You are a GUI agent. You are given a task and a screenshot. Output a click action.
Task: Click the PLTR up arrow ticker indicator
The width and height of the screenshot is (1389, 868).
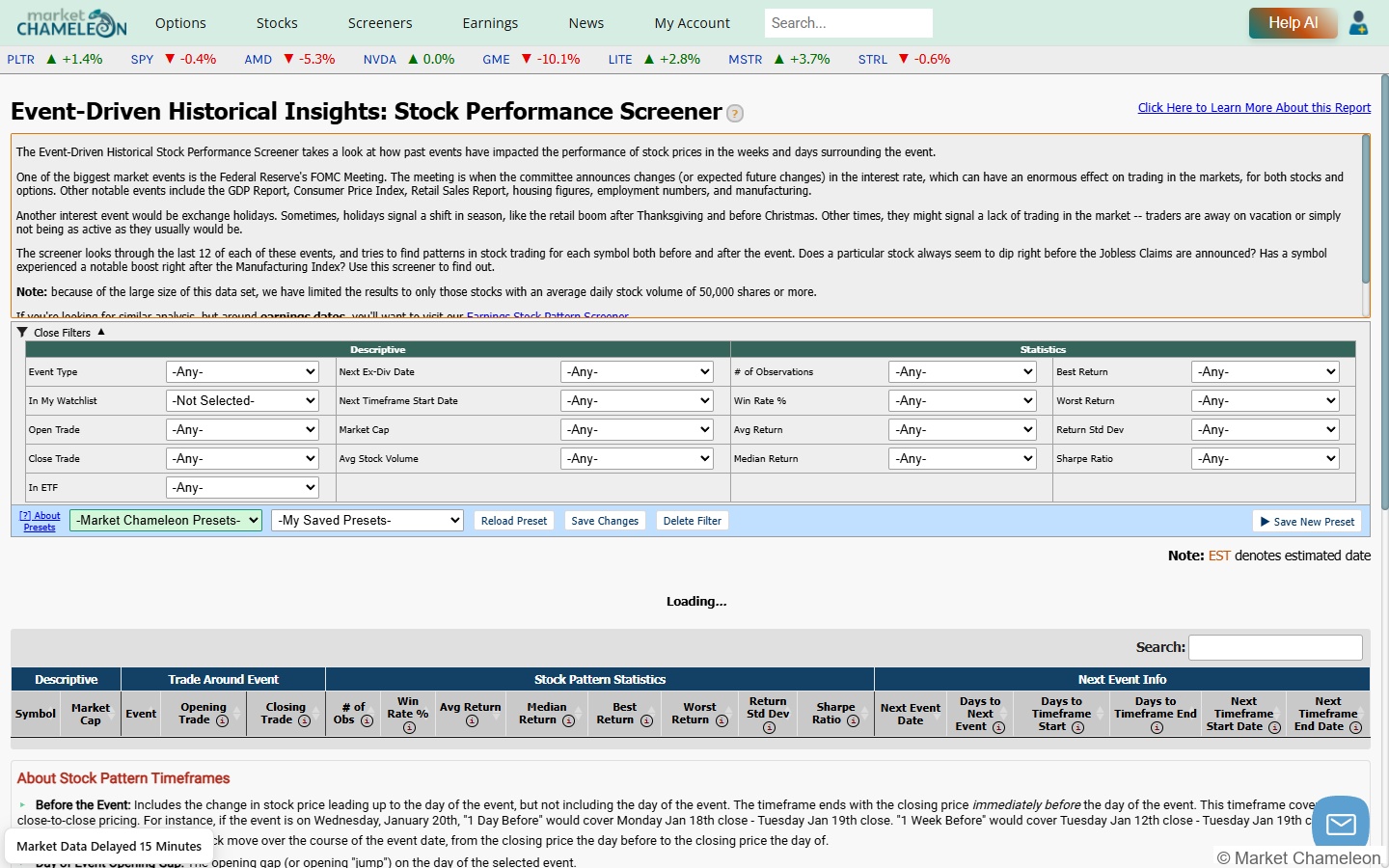coord(51,59)
